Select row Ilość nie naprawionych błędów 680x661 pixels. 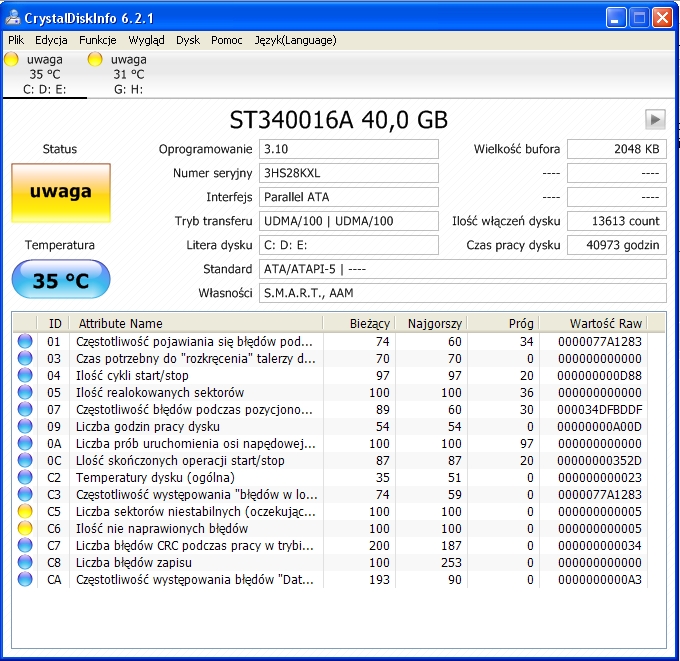pyautogui.click(x=330, y=528)
